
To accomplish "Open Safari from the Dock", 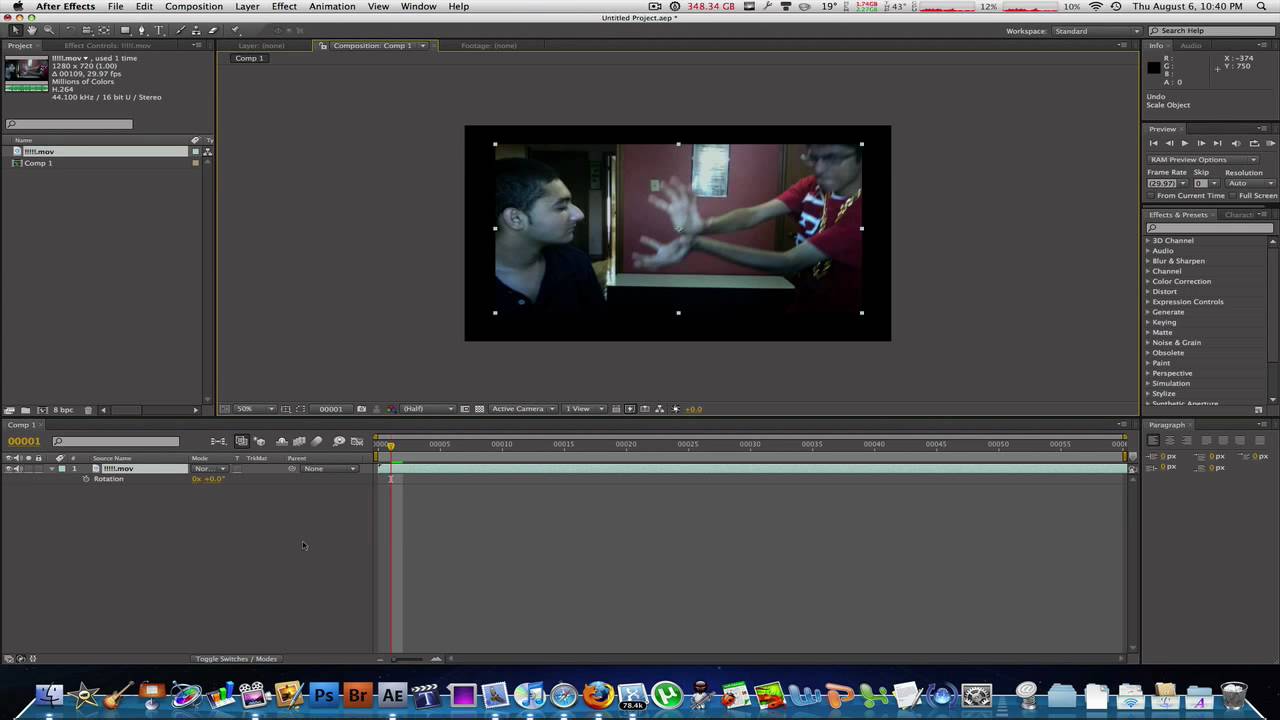I will (563, 695).
